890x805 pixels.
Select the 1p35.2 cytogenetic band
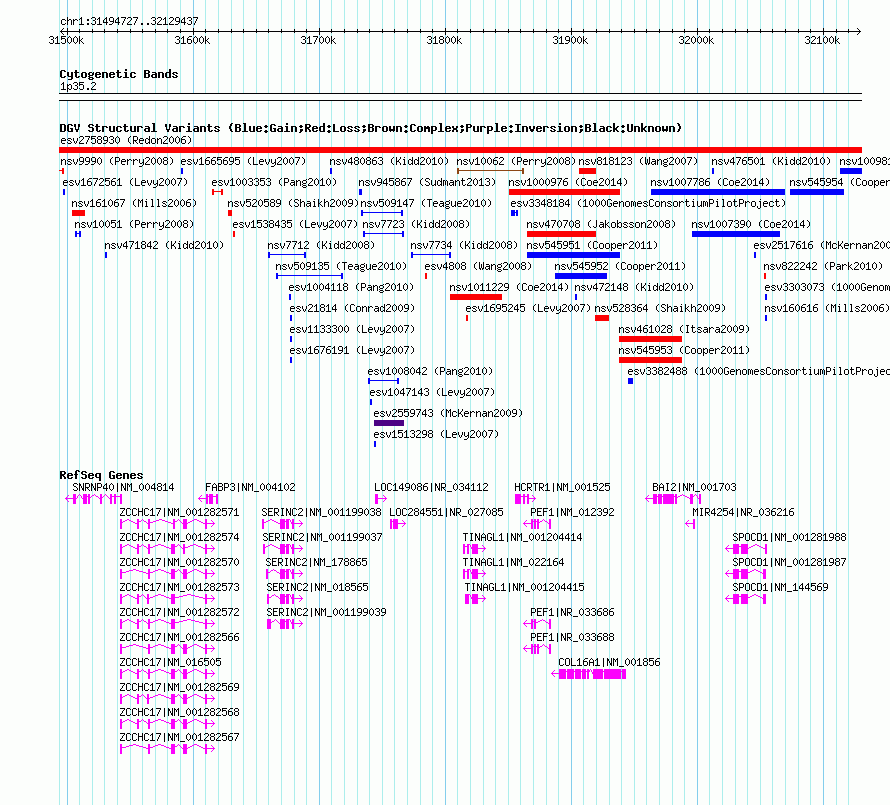click(460, 97)
